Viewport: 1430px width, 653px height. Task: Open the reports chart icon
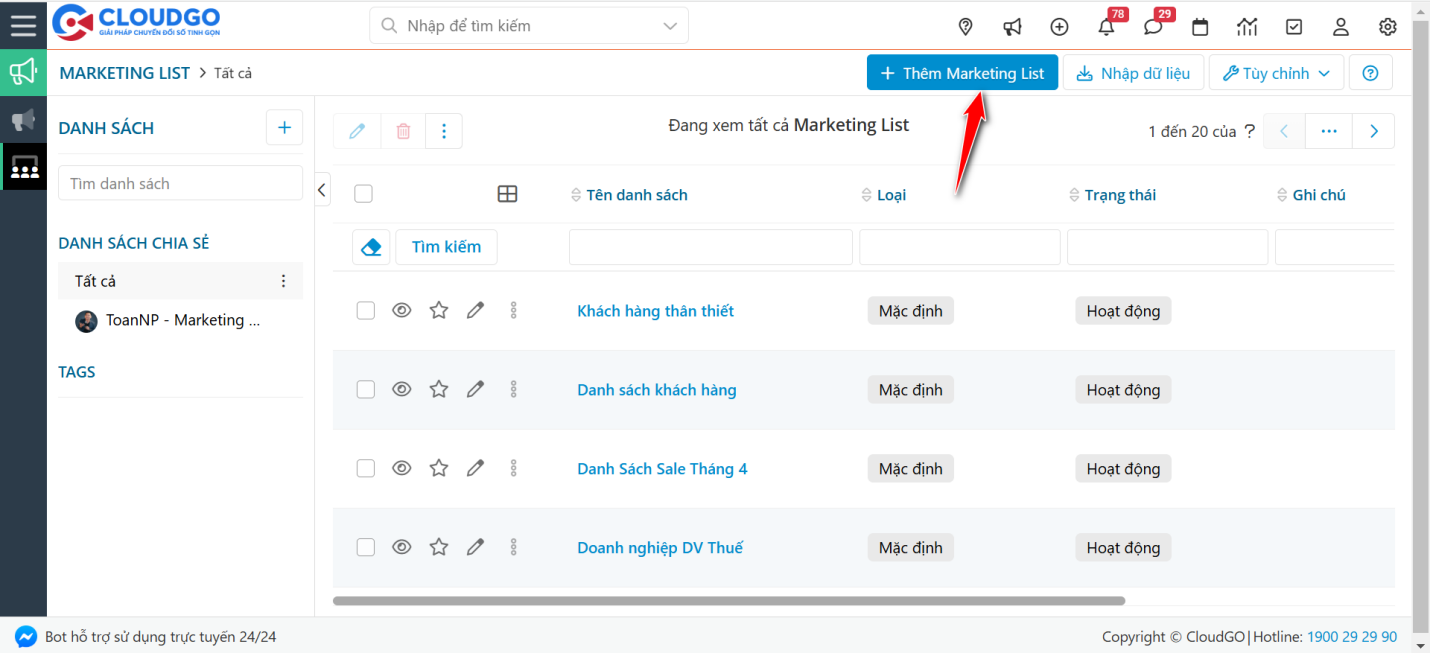tap(1247, 27)
